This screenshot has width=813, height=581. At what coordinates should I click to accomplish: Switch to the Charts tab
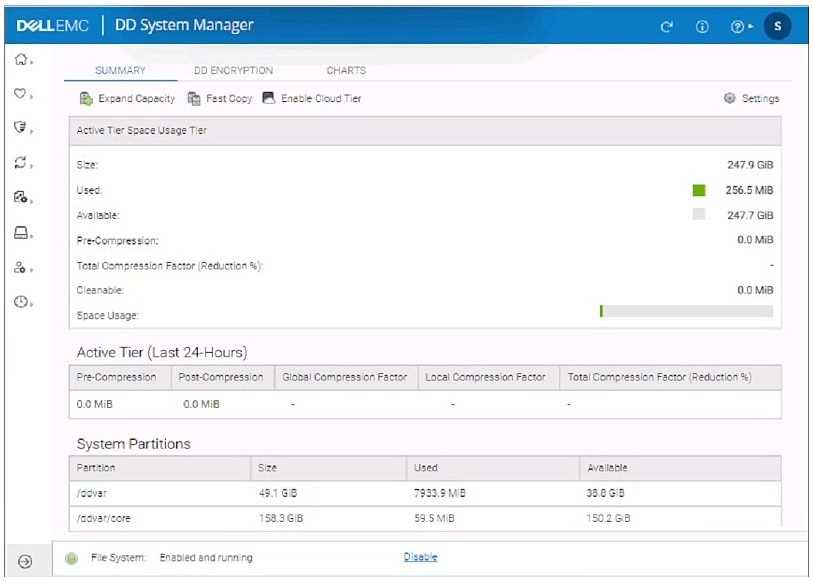tap(346, 71)
